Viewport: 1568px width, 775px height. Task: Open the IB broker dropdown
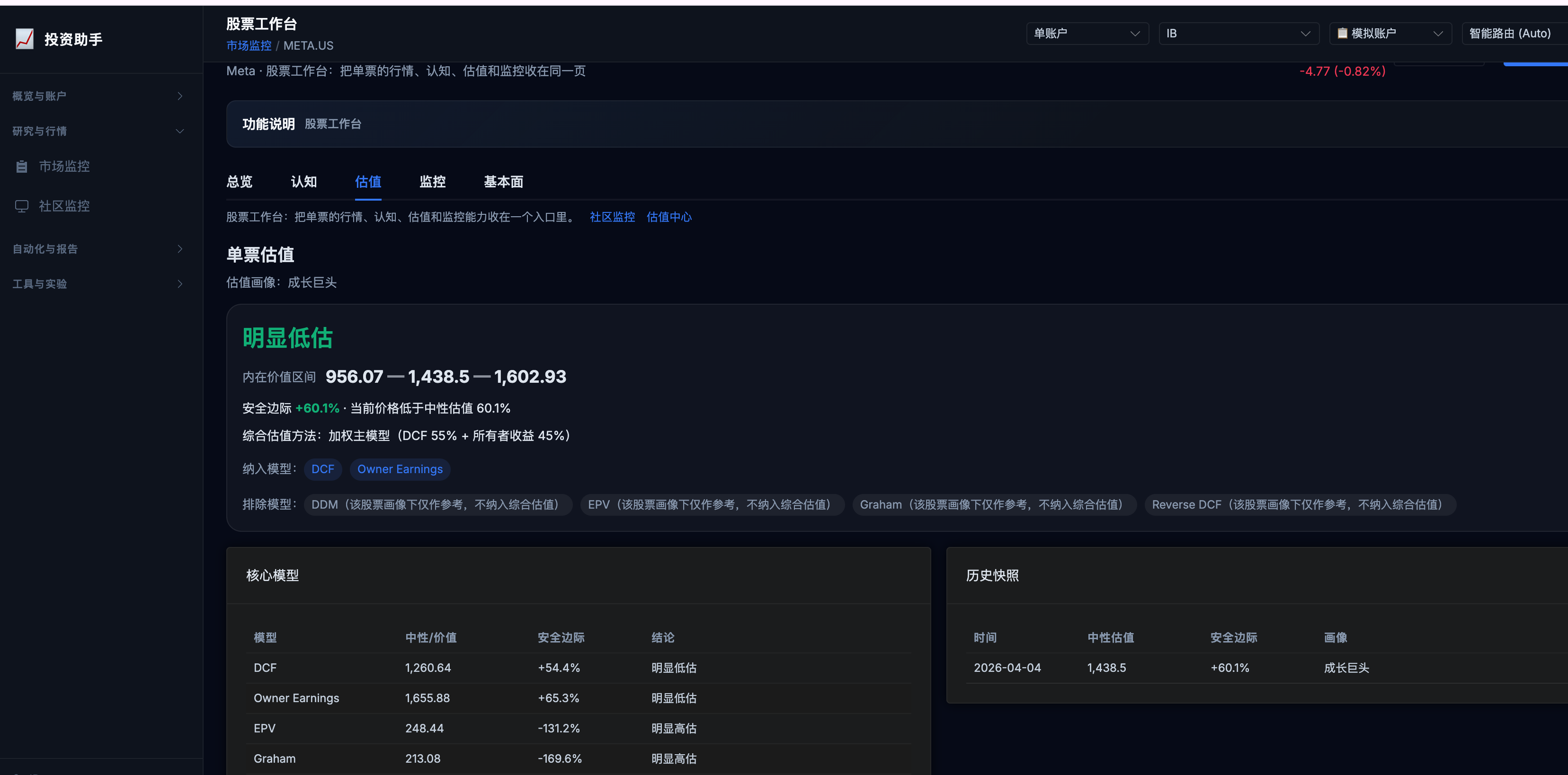(1238, 34)
